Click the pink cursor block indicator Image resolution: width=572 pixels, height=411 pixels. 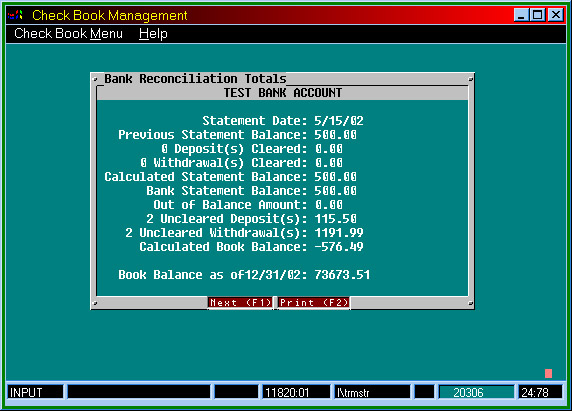[548, 373]
